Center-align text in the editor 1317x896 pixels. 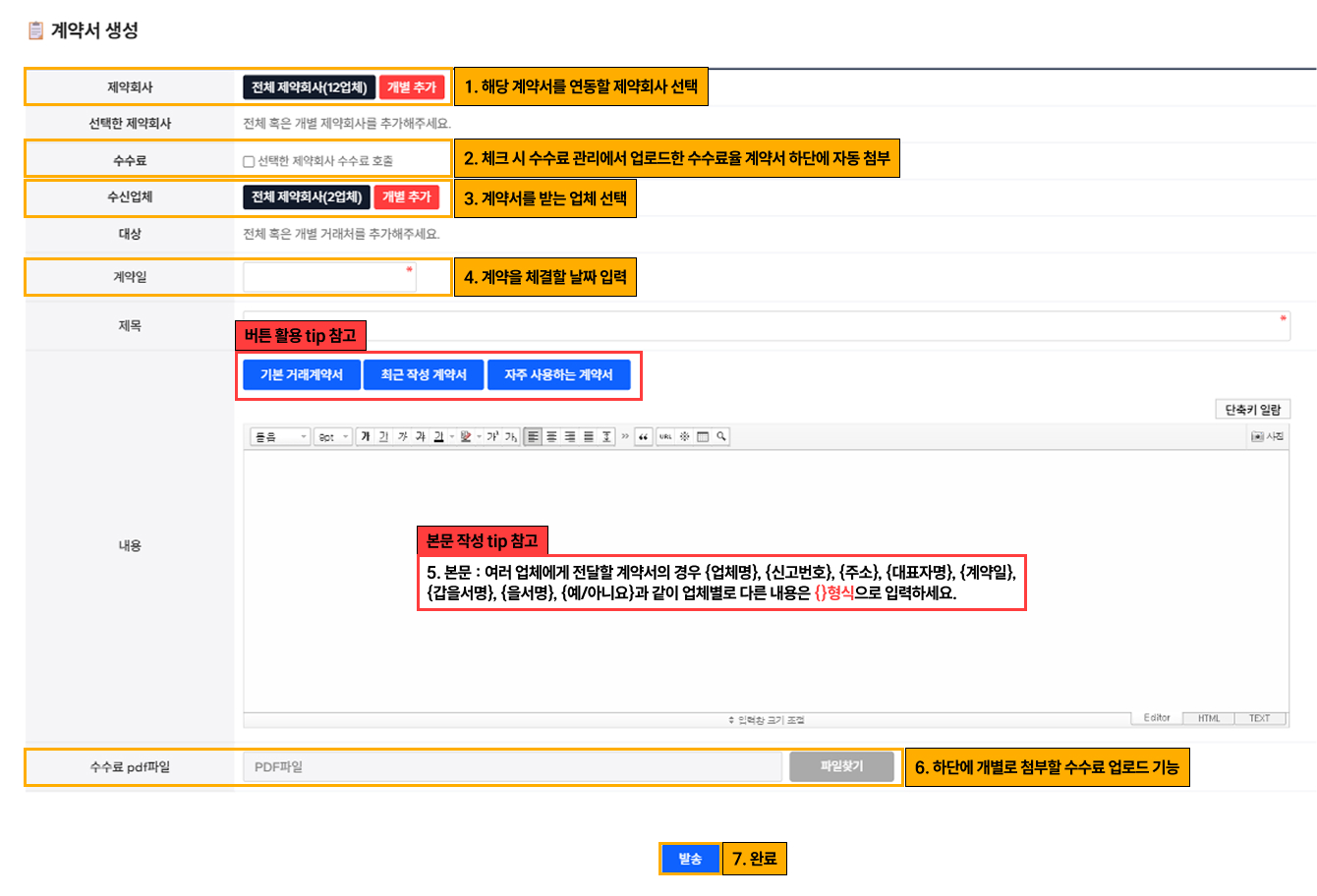(x=551, y=436)
